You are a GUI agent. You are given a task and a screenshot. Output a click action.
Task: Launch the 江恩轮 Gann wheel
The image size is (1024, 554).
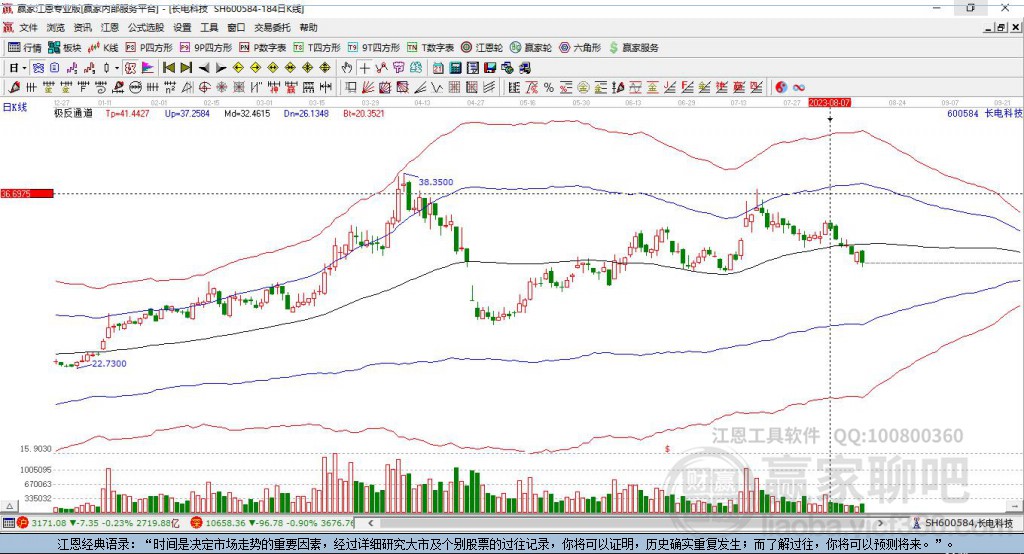482,48
